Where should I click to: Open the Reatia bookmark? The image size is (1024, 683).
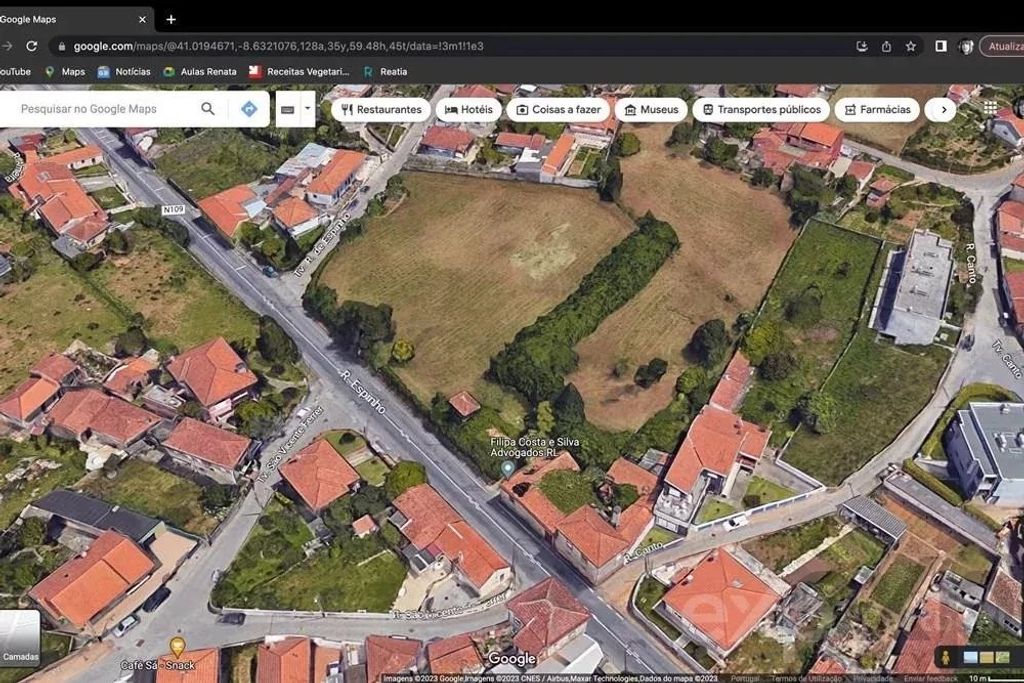click(x=385, y=72)
